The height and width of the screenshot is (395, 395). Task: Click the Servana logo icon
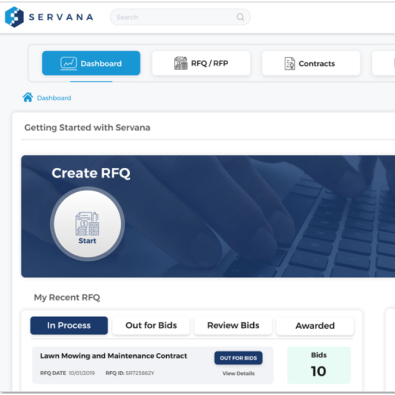(x=14, y=17)
